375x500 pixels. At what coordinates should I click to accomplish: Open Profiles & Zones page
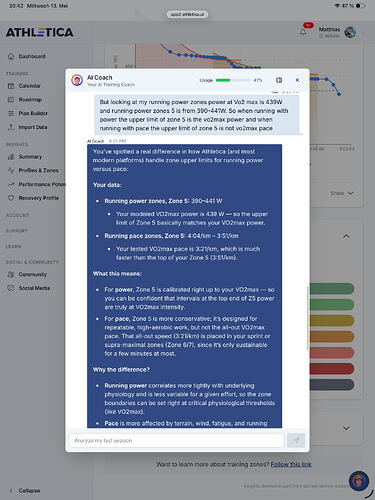coord(38,170)
